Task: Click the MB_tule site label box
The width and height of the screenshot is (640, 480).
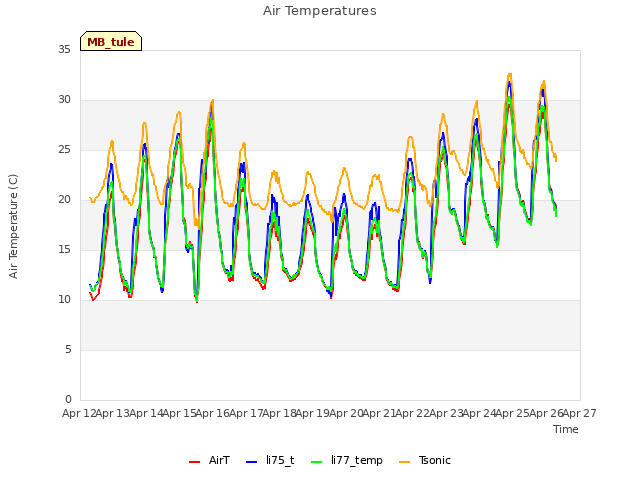Action: tap(111, 41)
